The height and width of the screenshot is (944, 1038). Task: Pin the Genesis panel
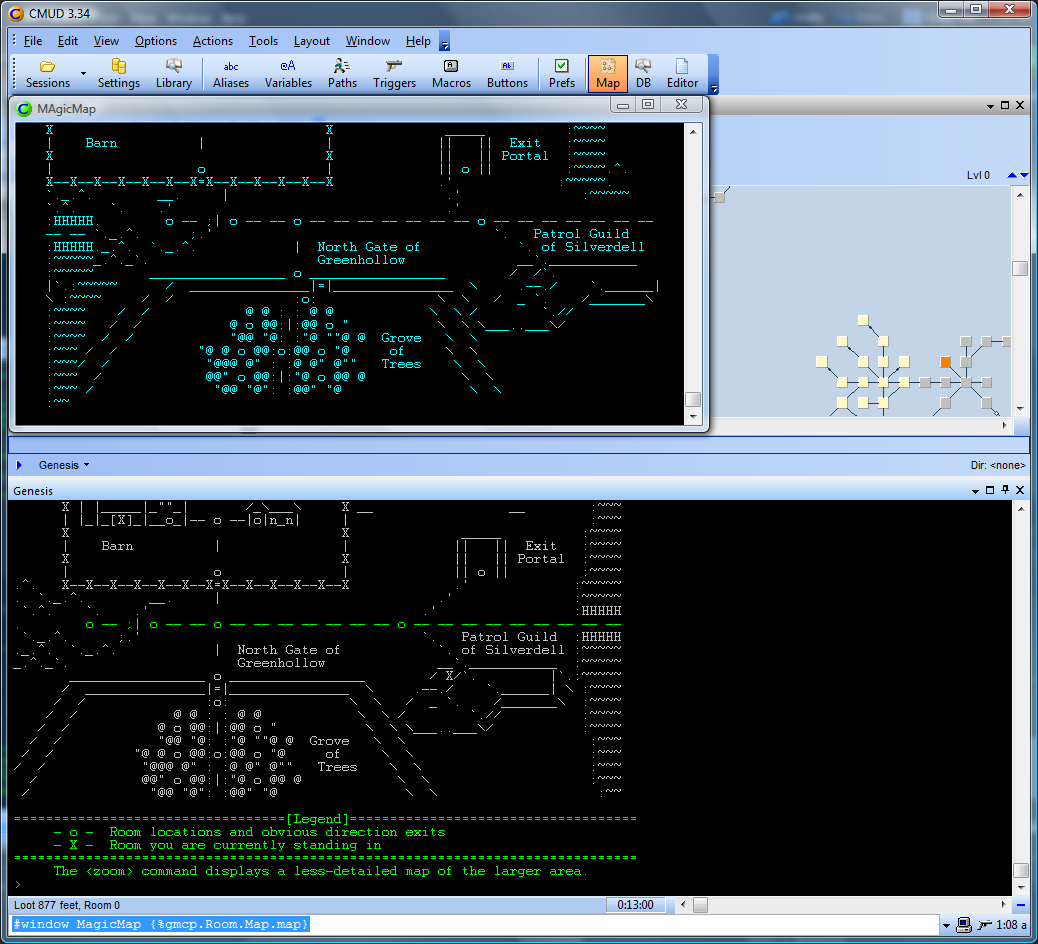coord(1005,491)
